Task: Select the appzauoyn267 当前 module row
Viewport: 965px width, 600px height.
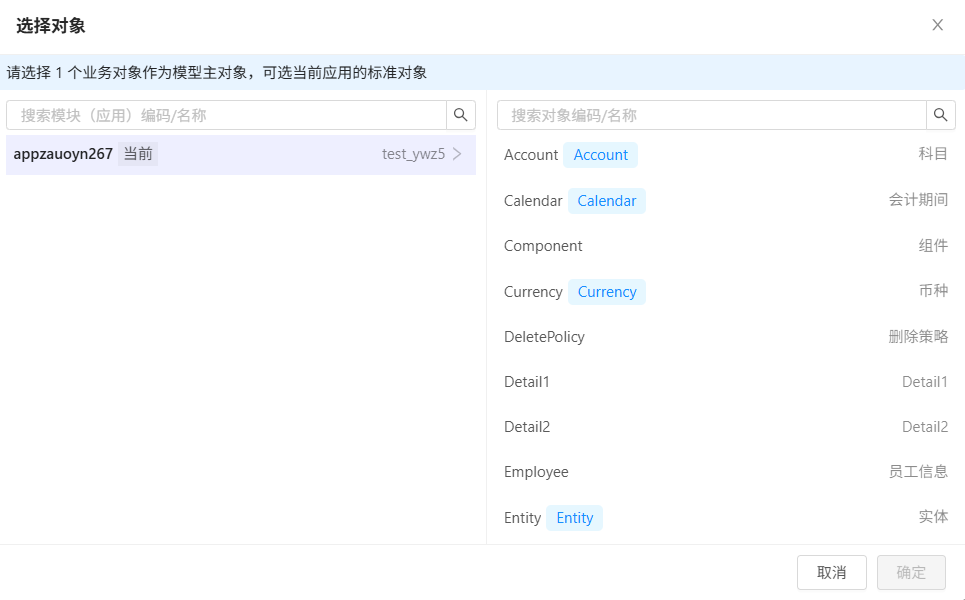Action: click(x=240, y=155)
